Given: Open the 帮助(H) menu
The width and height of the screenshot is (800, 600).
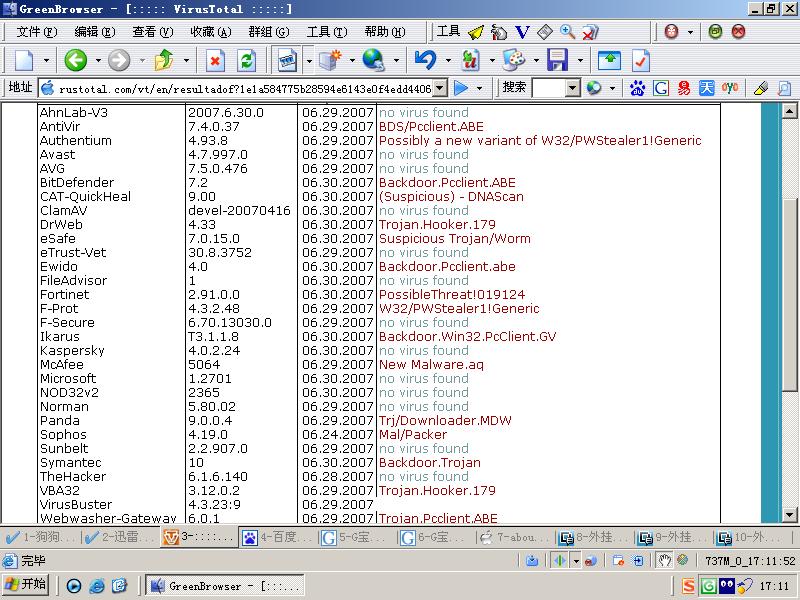Looking at the screenshot, I should 385,32.
